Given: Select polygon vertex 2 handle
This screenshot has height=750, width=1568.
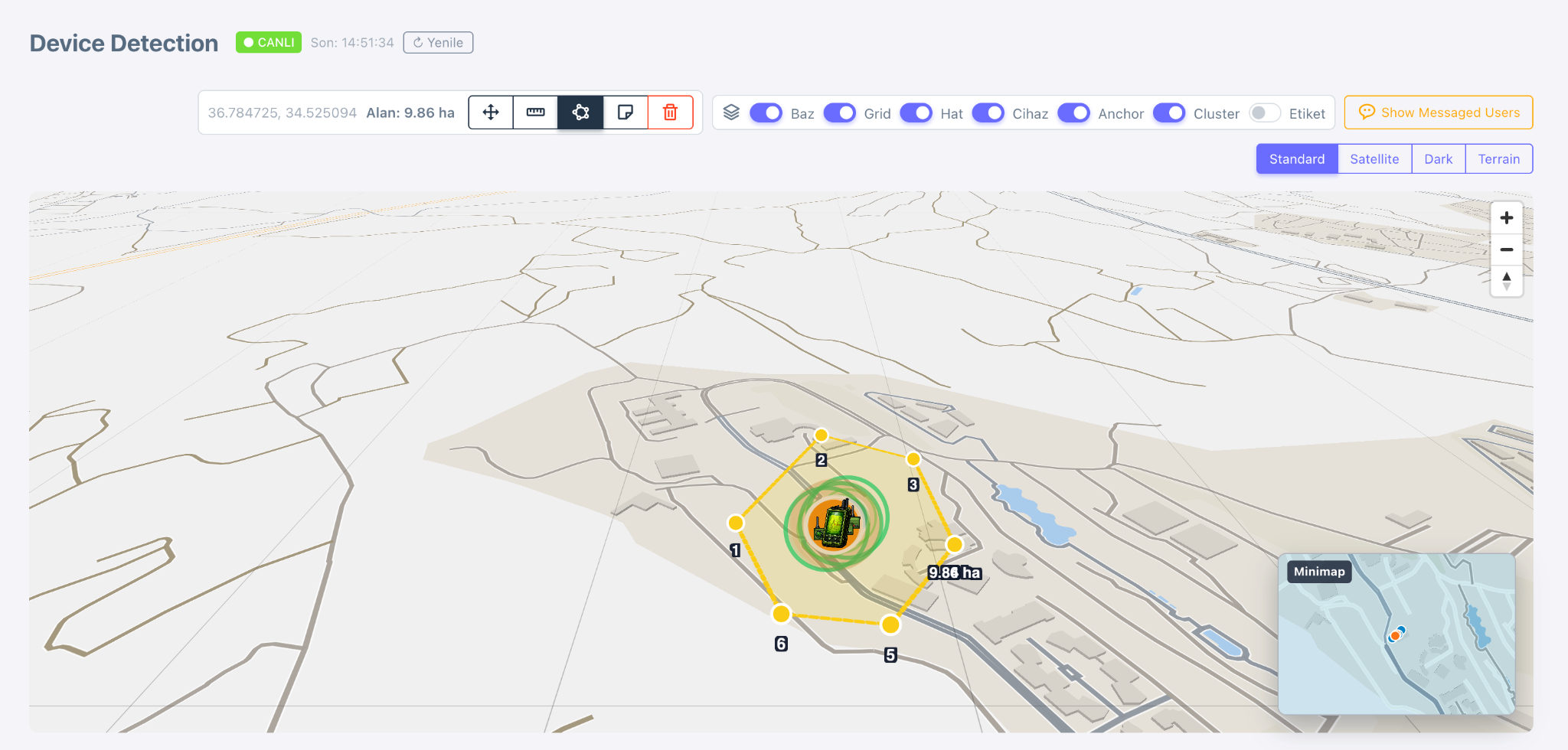Looking at the screenshot, I should pos(822,435).
